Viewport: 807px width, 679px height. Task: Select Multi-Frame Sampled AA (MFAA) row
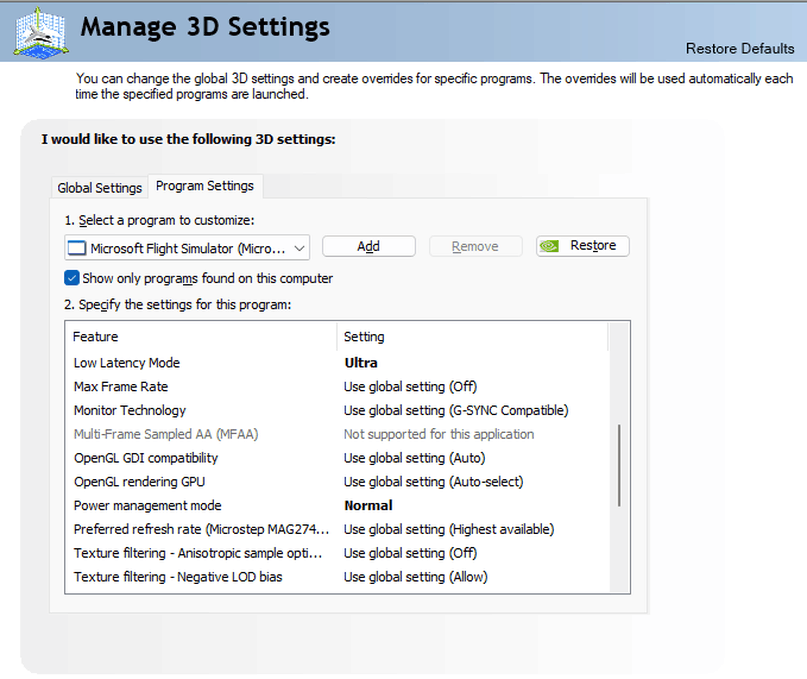coord(337,434)
